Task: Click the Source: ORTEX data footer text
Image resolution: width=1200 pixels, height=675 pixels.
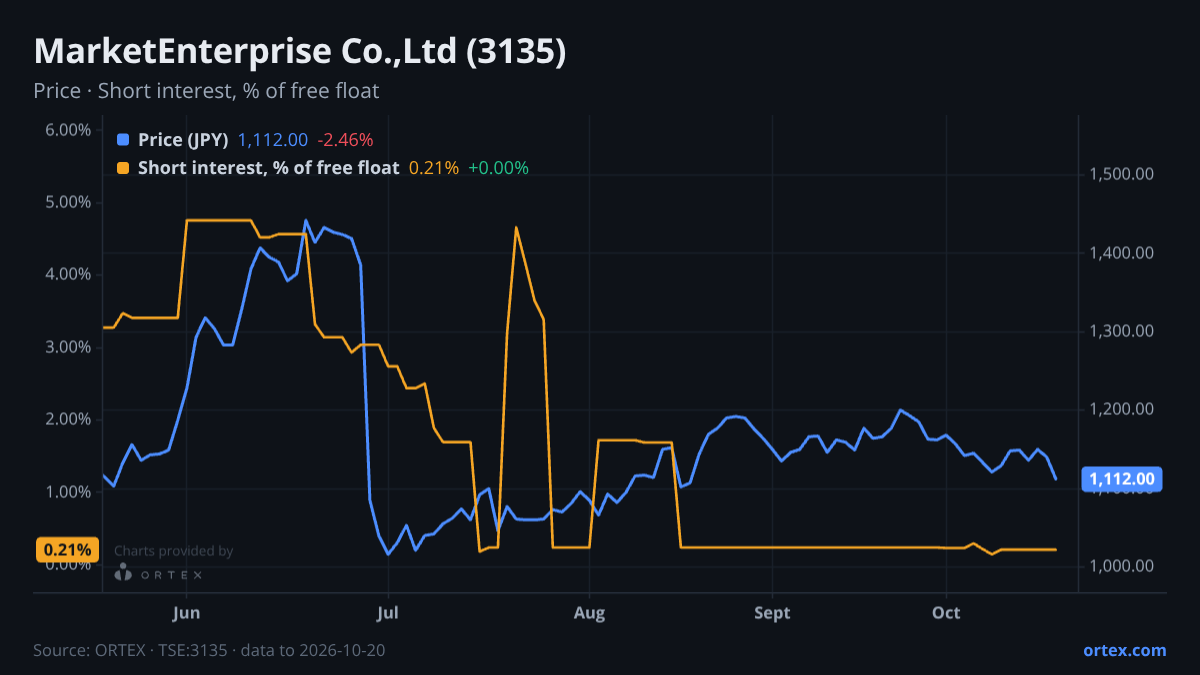Action: click(x=209, y=650)
